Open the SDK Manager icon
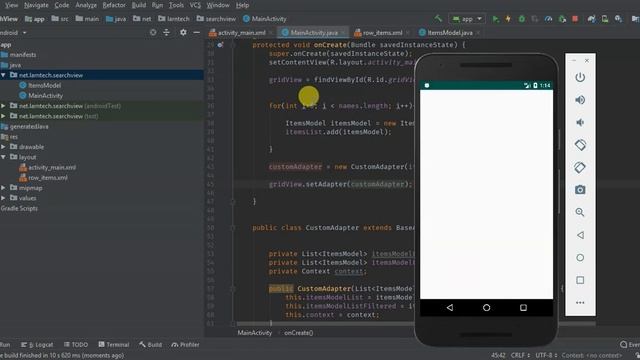Image resolution: width=640 pixels, height=360 pixels. [618, 19]
